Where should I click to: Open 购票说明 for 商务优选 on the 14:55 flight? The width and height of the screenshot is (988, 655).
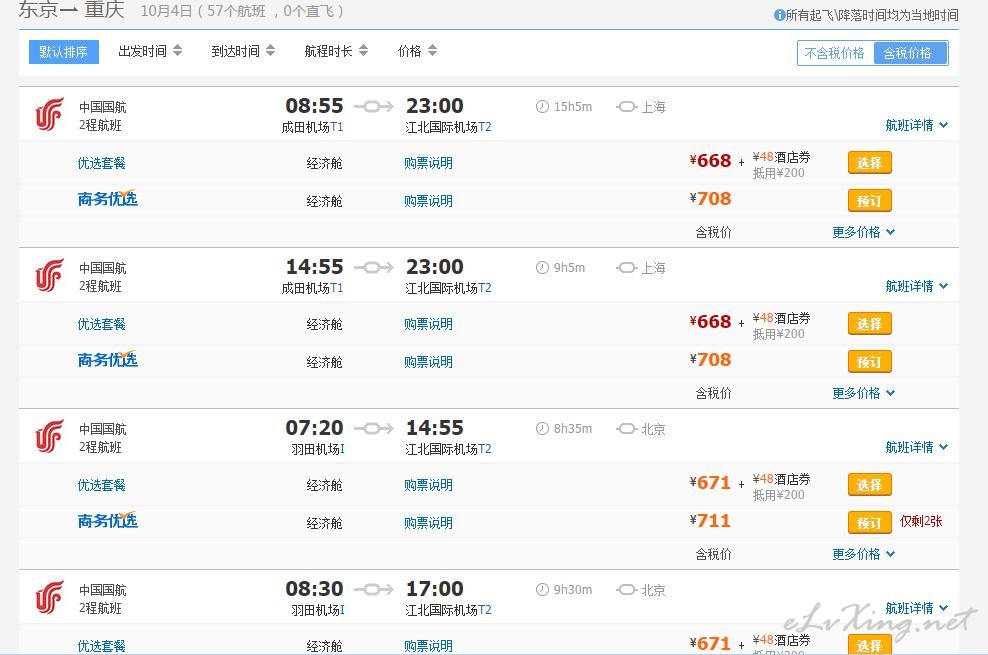tap(428, 362)
